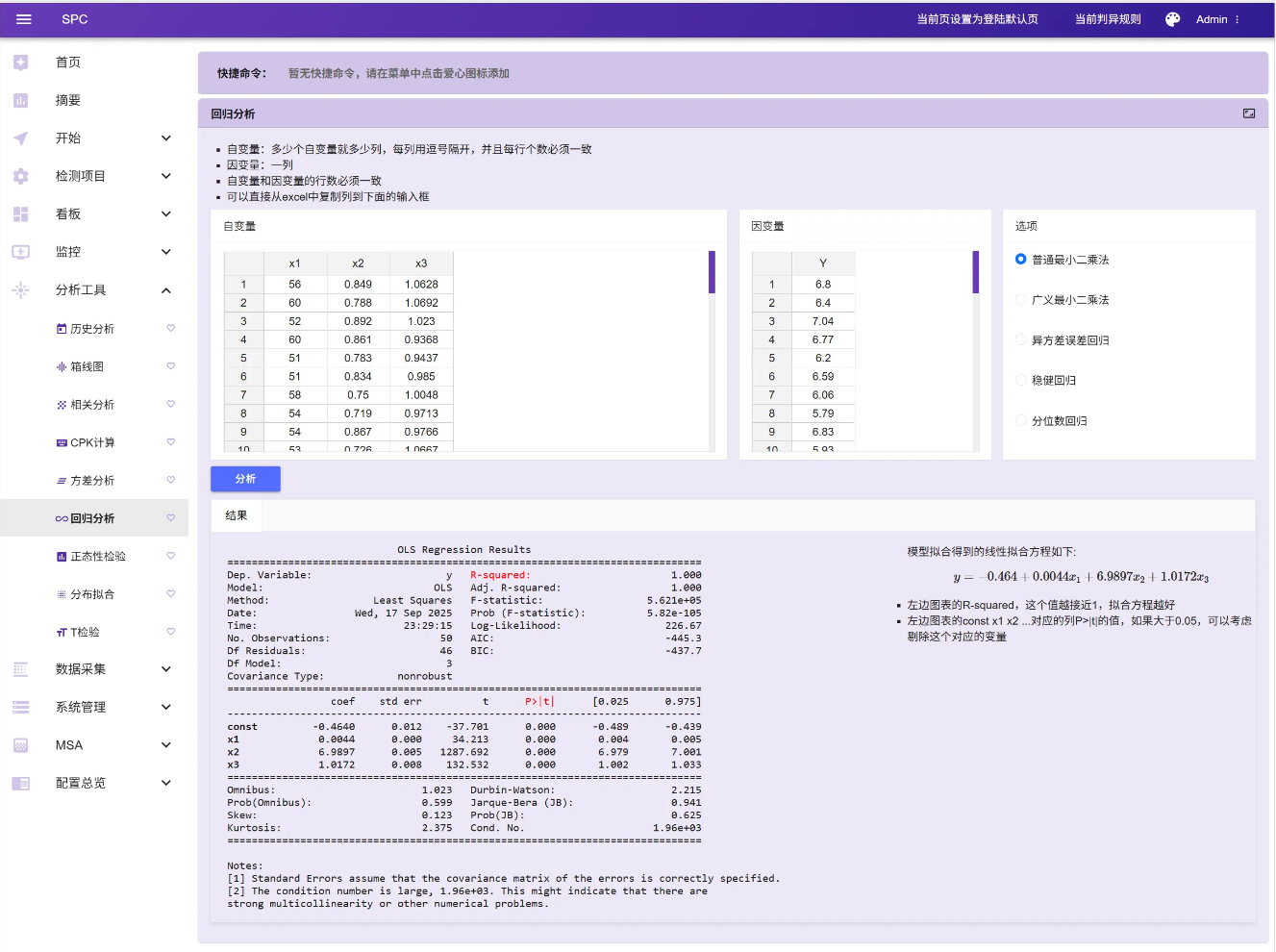Viewport: 1276px width, 952px height.
Task: Click the fullscreen icon in 回归分析 header
Action: 1248,113
